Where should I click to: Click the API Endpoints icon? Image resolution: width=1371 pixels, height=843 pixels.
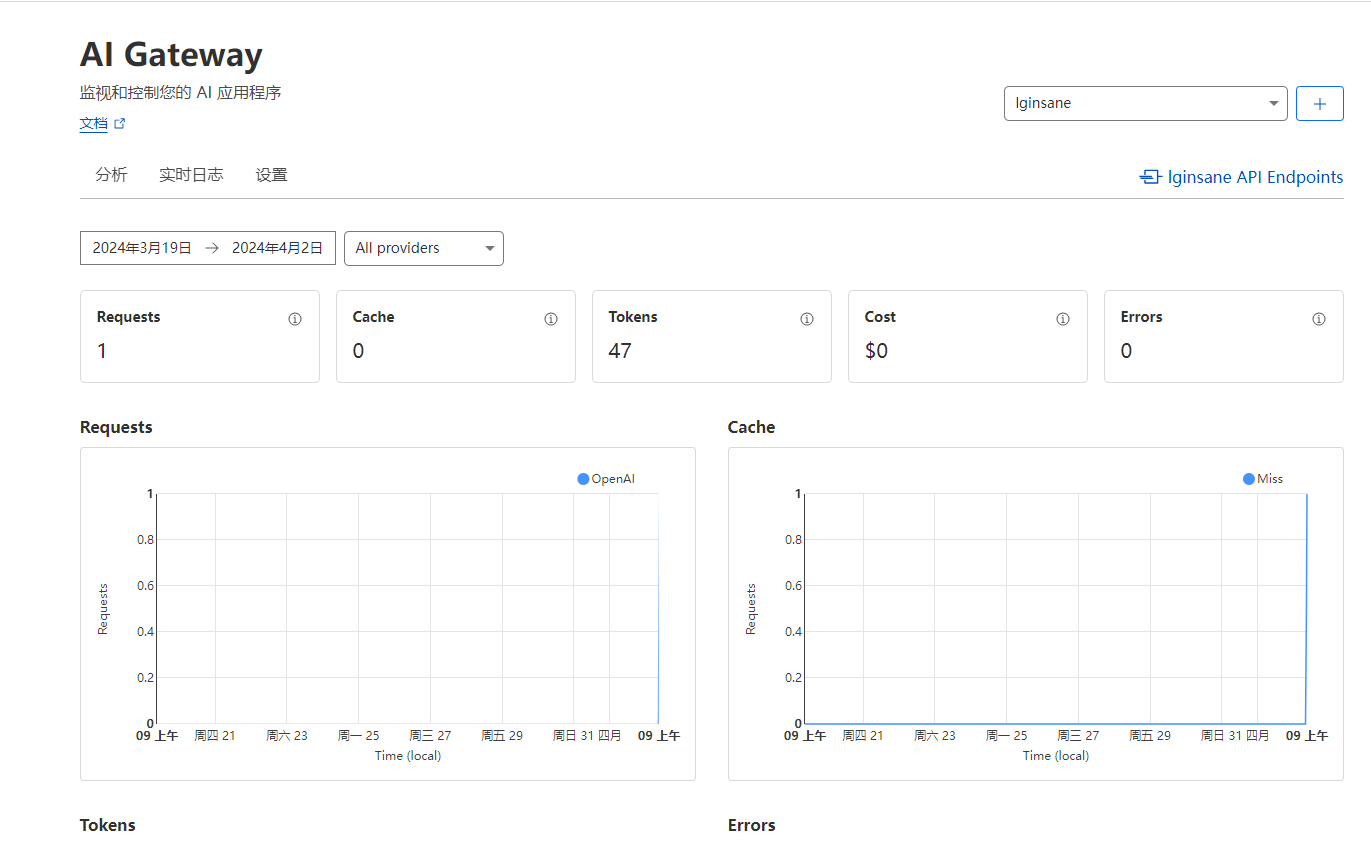tap(1150, 177)
